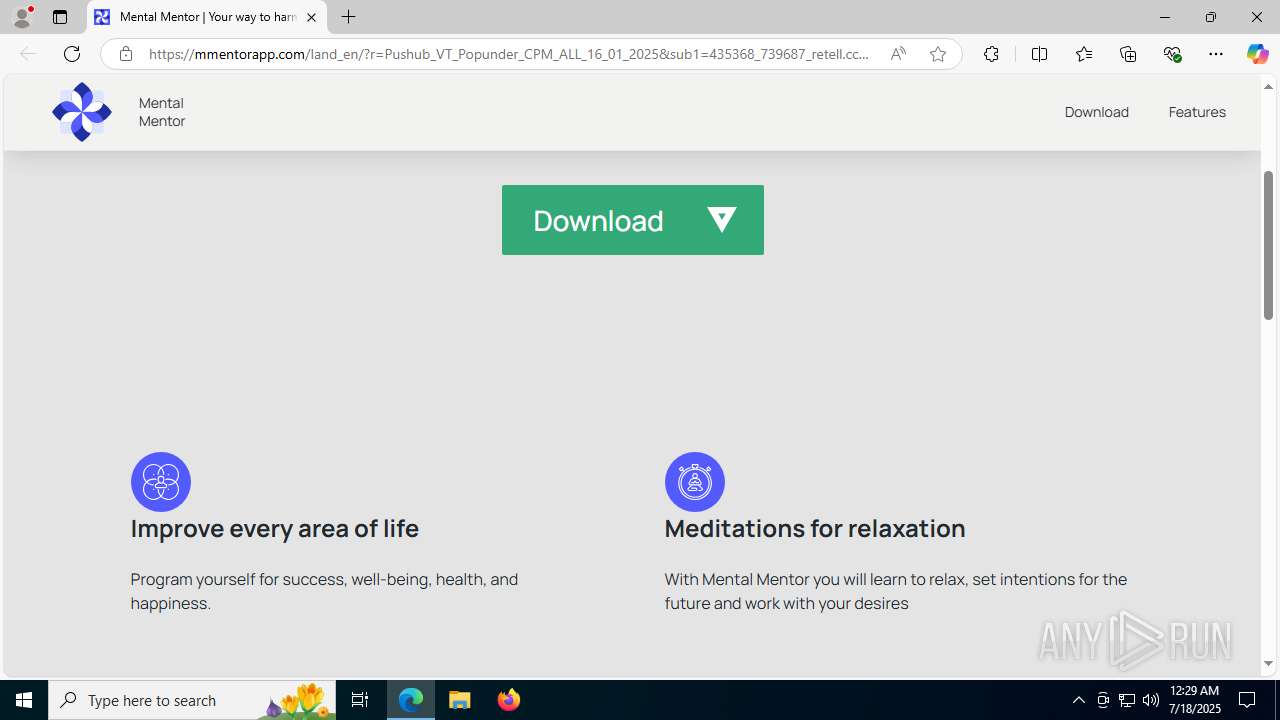Viewport: 1280px width, 720px height.
Task: Click the Mental Mentor brand name text
Action: tap(162, 112)
